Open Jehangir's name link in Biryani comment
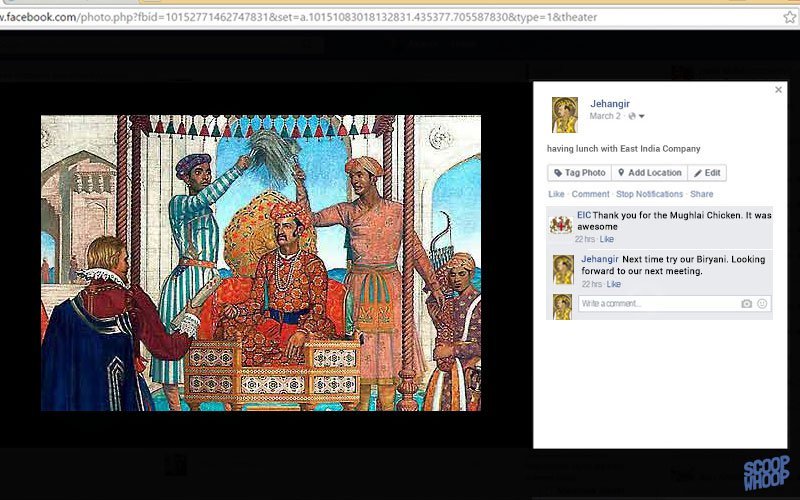 tap(599, 259)
